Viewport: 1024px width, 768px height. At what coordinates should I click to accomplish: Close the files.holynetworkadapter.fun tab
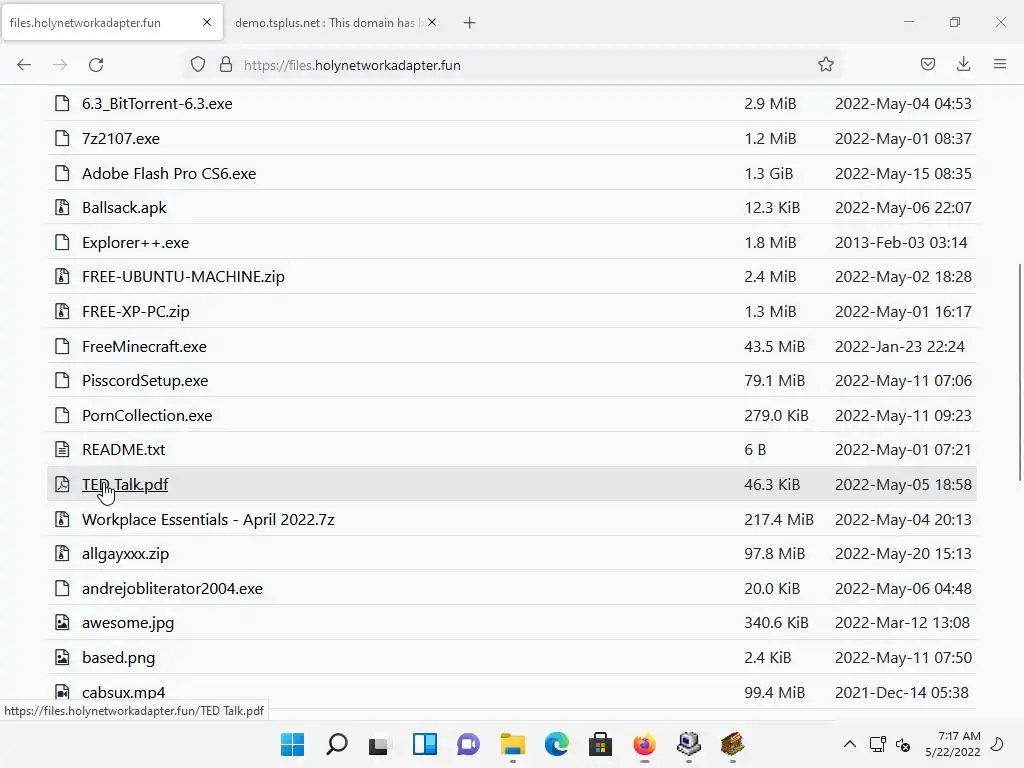pyautogui.click(x=207, y=22)
